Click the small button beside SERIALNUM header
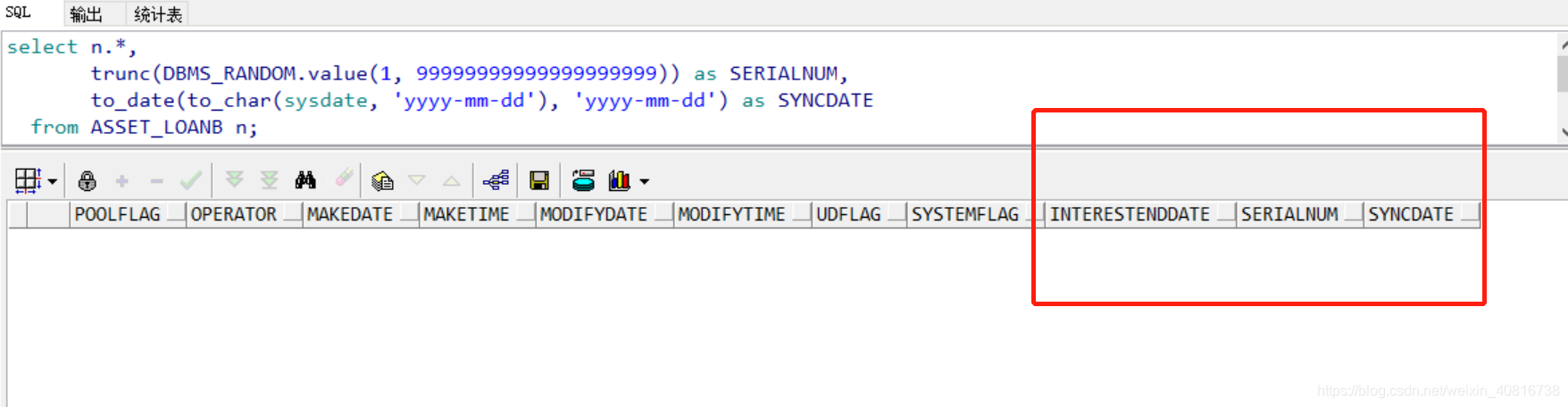Screen dimensions: 1568x407 [1353, 215]
